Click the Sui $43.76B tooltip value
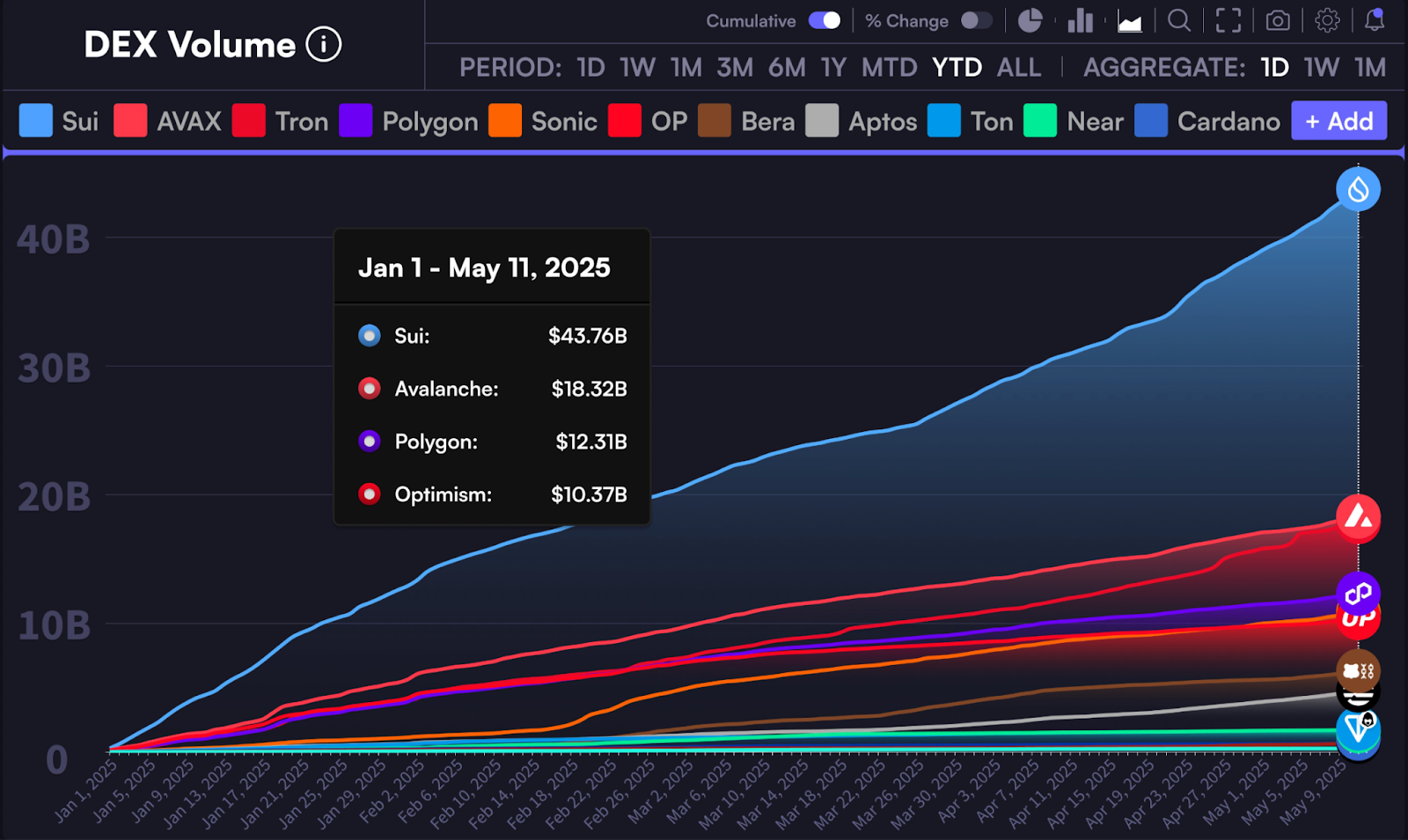 tap(587, 336)
